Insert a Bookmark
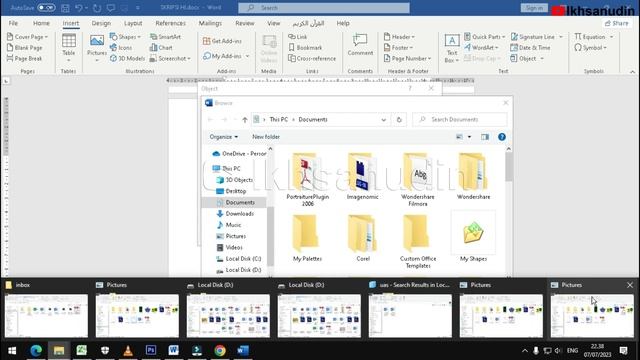The image size is (640, 360). click(x=305, y=48)
